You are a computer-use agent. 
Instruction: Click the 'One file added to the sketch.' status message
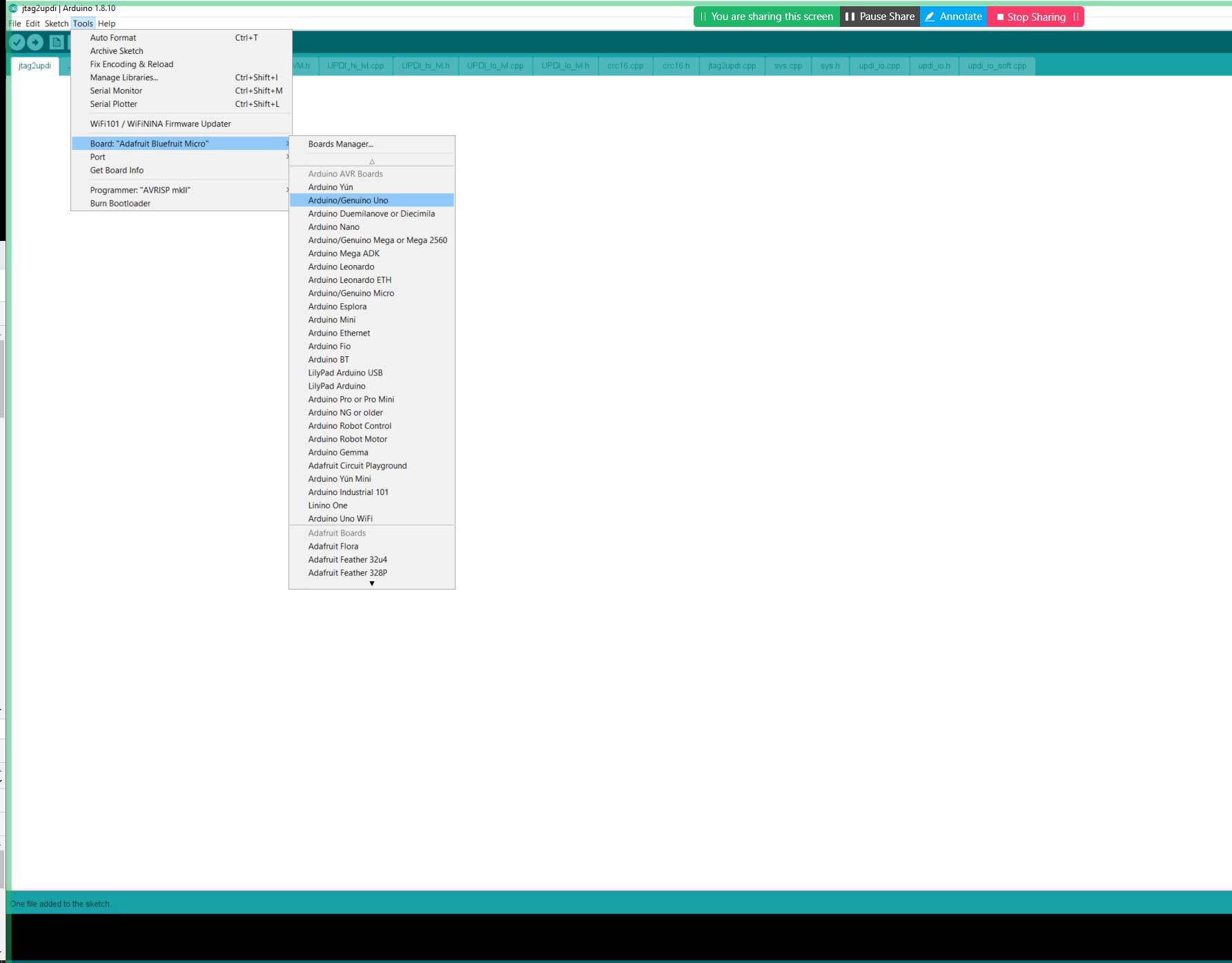[61, 904]
